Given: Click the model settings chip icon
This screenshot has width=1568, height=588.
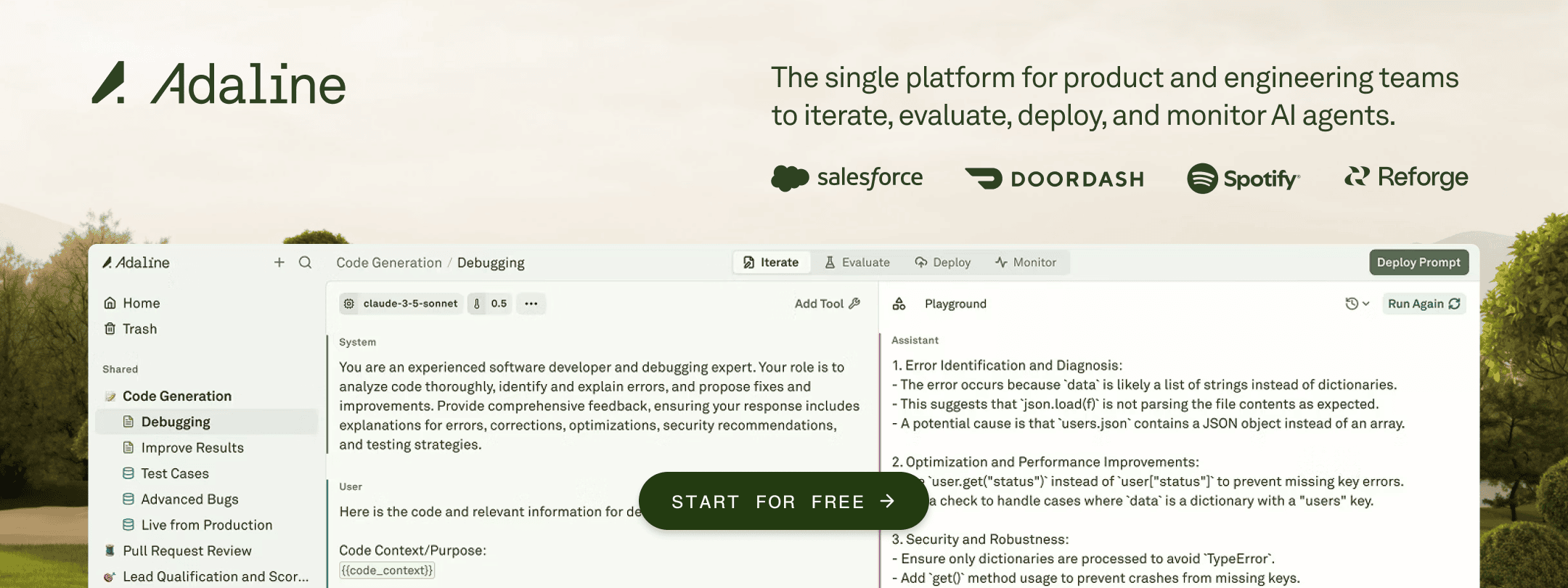Looking at the screenshot, I should tap(349, 303).
